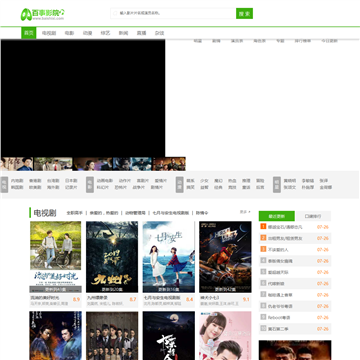Click the gray 明星 category icon block
360x360 pixels.
[x=277, y=185]
